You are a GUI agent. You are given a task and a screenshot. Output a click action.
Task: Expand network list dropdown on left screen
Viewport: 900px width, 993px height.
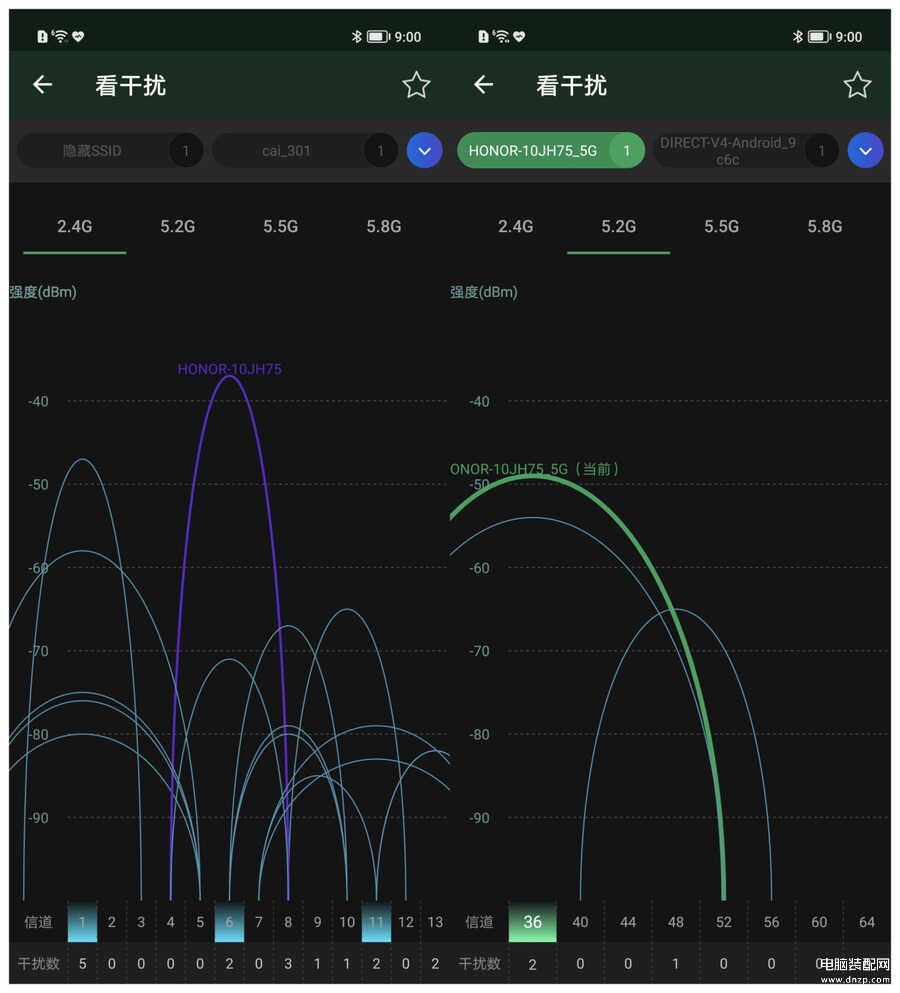pyautogui.click(x=424, y=151)
